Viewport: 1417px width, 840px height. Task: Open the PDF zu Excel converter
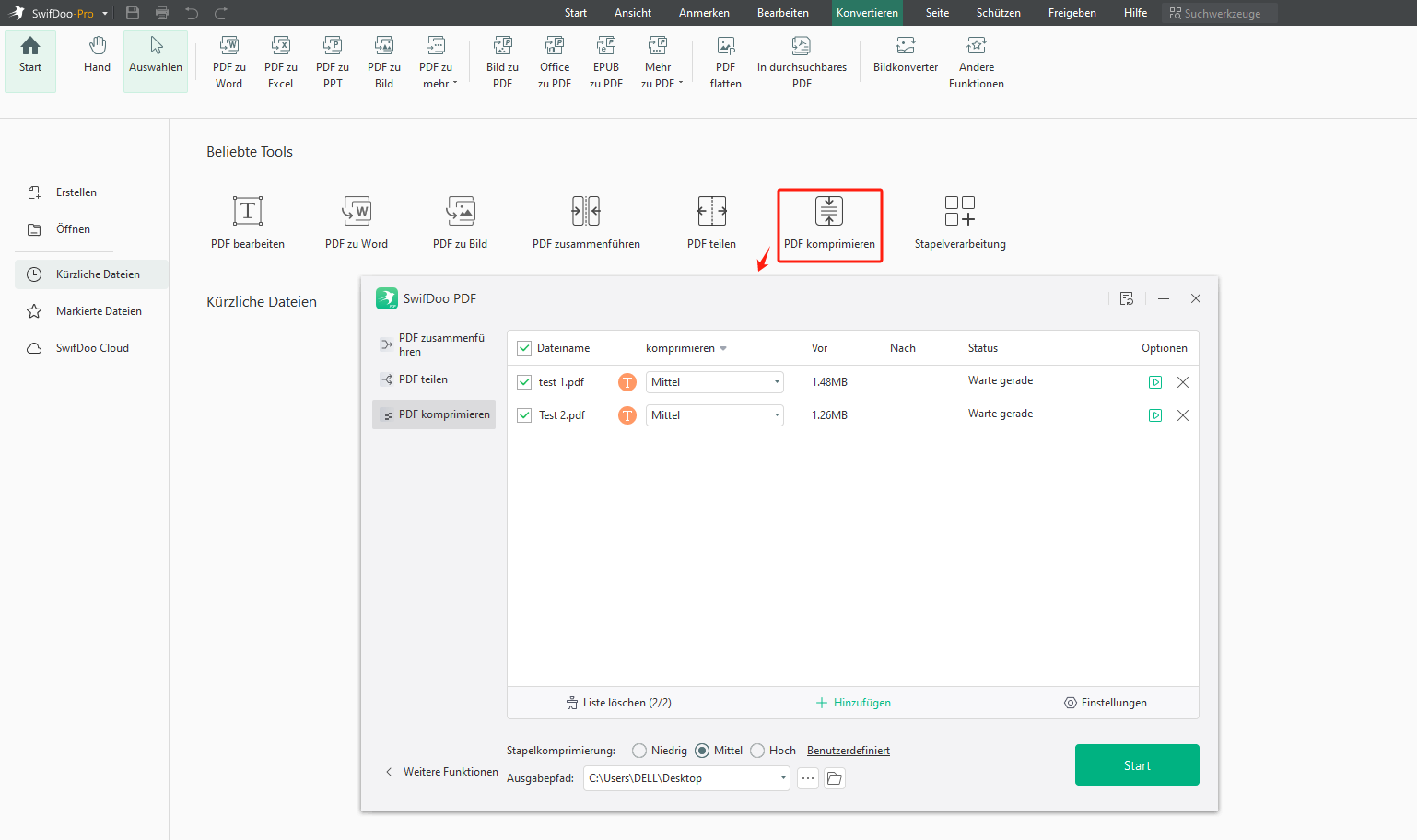pos(280,63)
